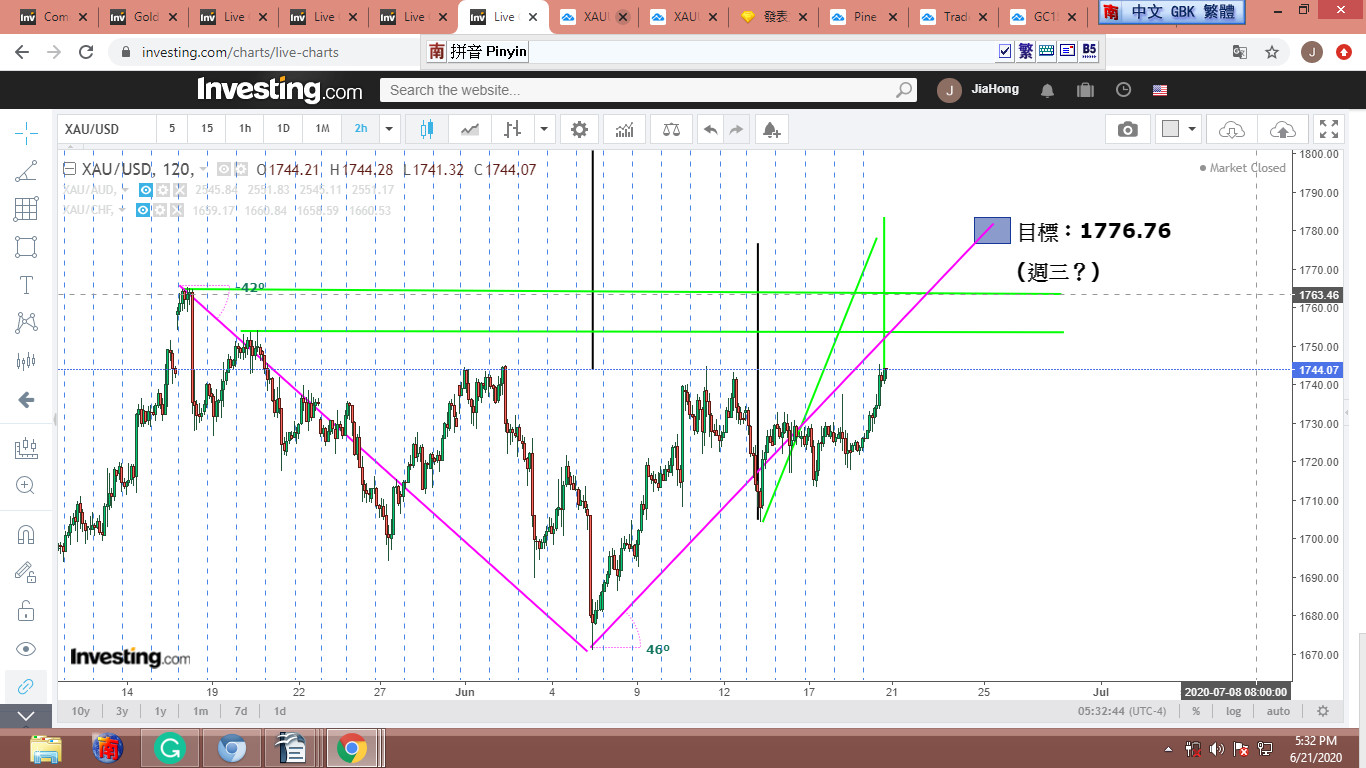Expand the bar style dropdown arrow
Viewport: 1366px width, 768px height.
(544, 129)
